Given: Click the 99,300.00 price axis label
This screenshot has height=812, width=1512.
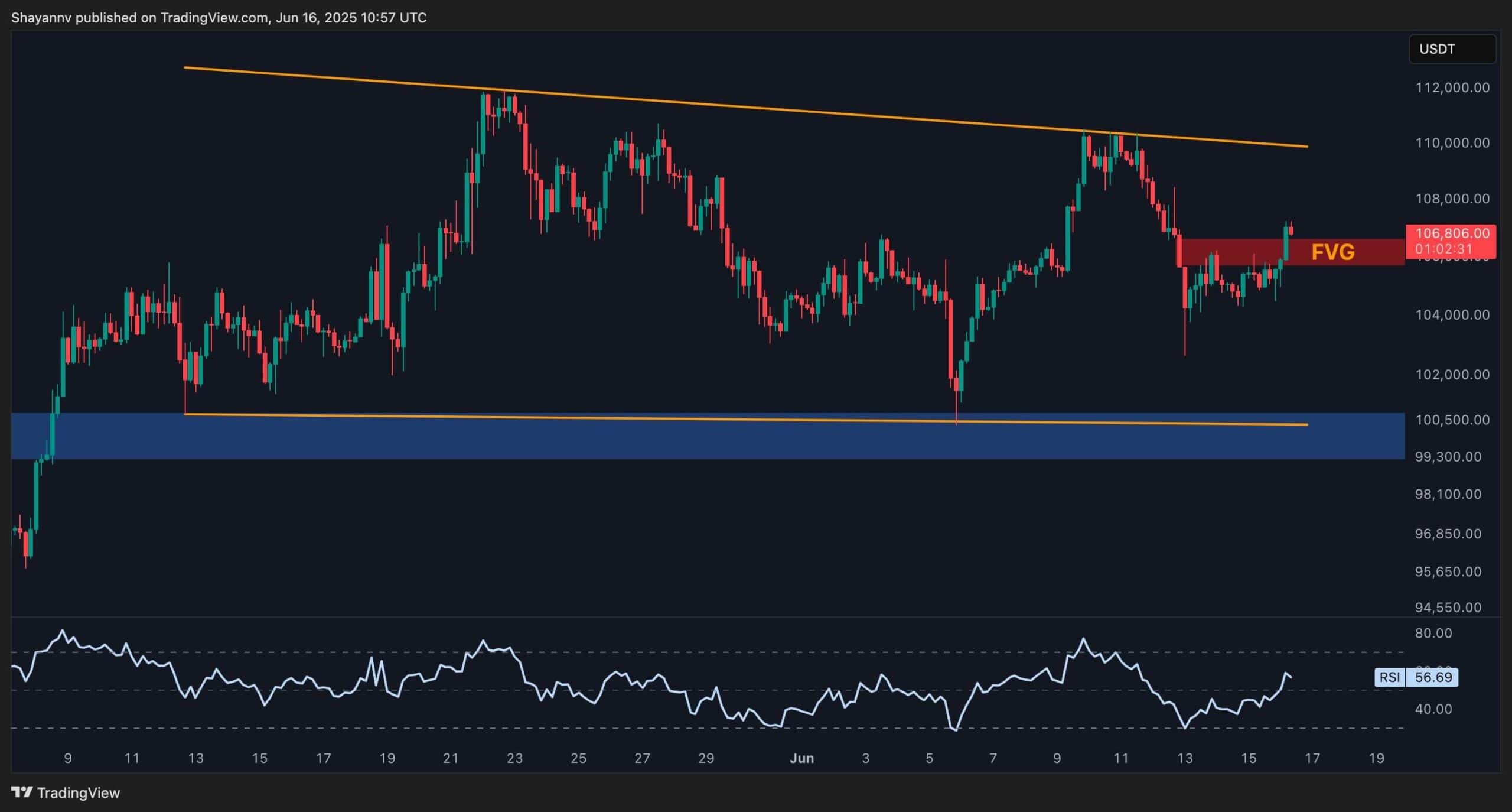Looking at the screenshot, I should 1448,457.
